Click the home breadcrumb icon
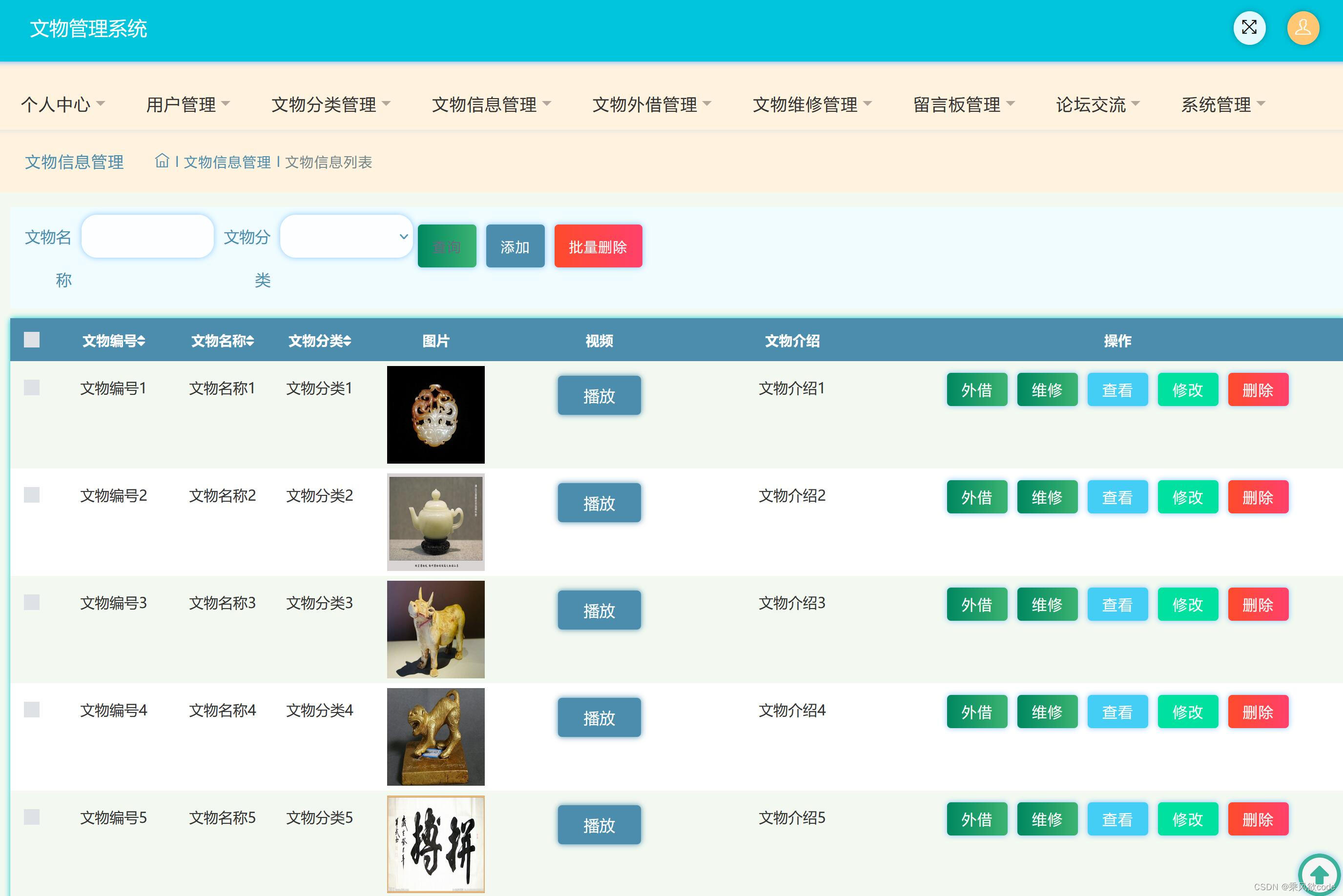Screen dimensions: 1343x896 click(x=162, y=161)
